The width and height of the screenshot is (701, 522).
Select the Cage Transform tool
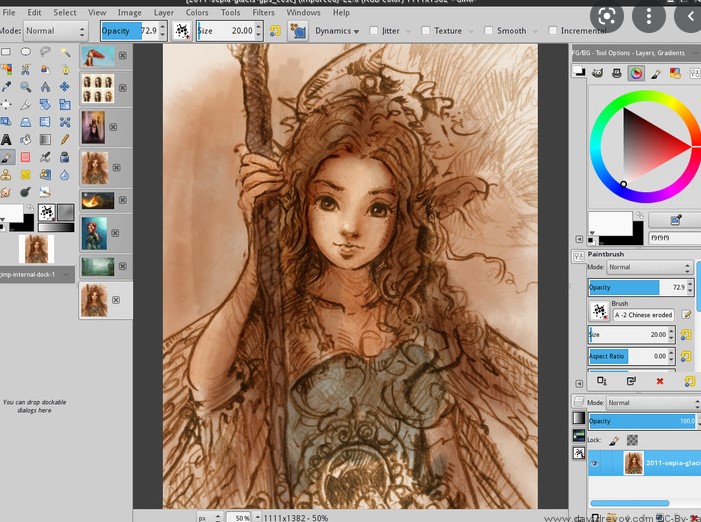[65, 122]
